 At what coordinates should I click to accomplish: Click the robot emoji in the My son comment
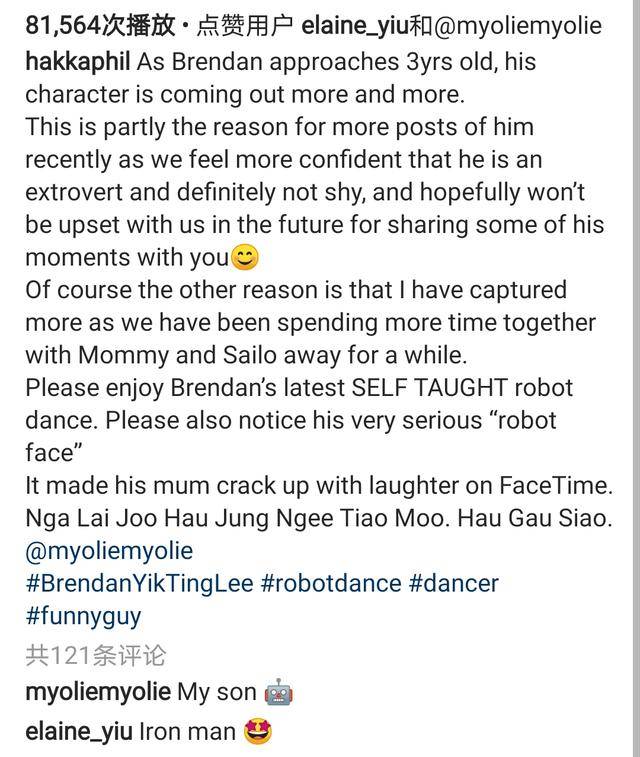pos(278,692)
